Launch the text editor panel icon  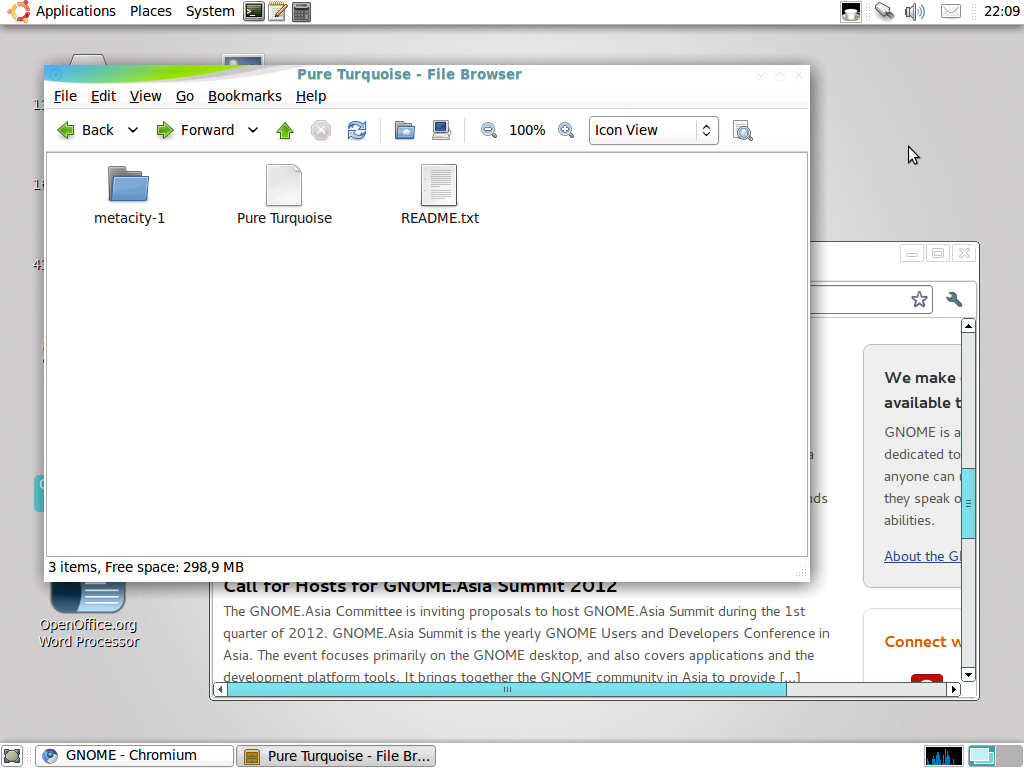[x=278, y=11]
